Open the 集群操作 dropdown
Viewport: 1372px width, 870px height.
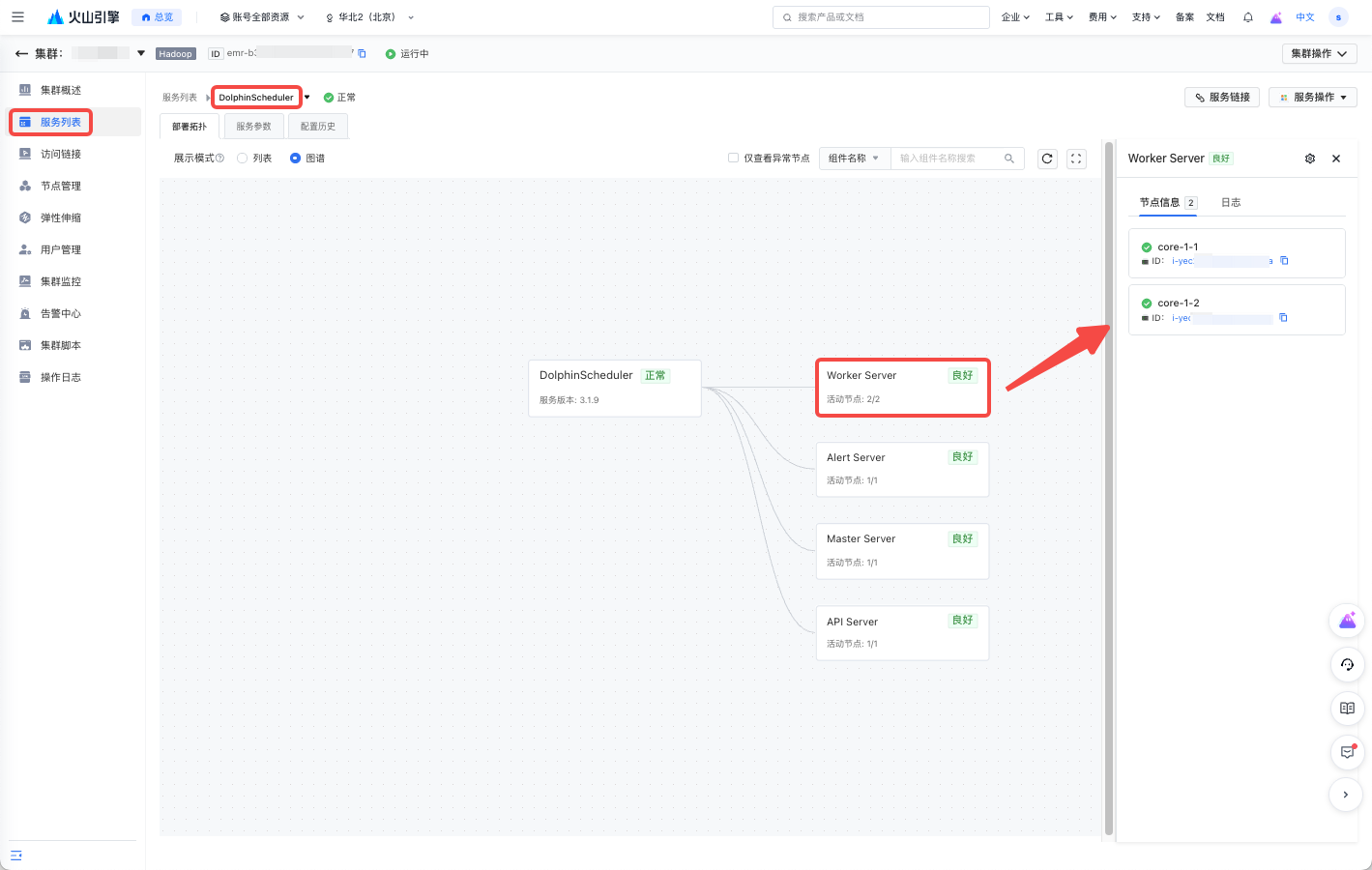point(1319,54)
